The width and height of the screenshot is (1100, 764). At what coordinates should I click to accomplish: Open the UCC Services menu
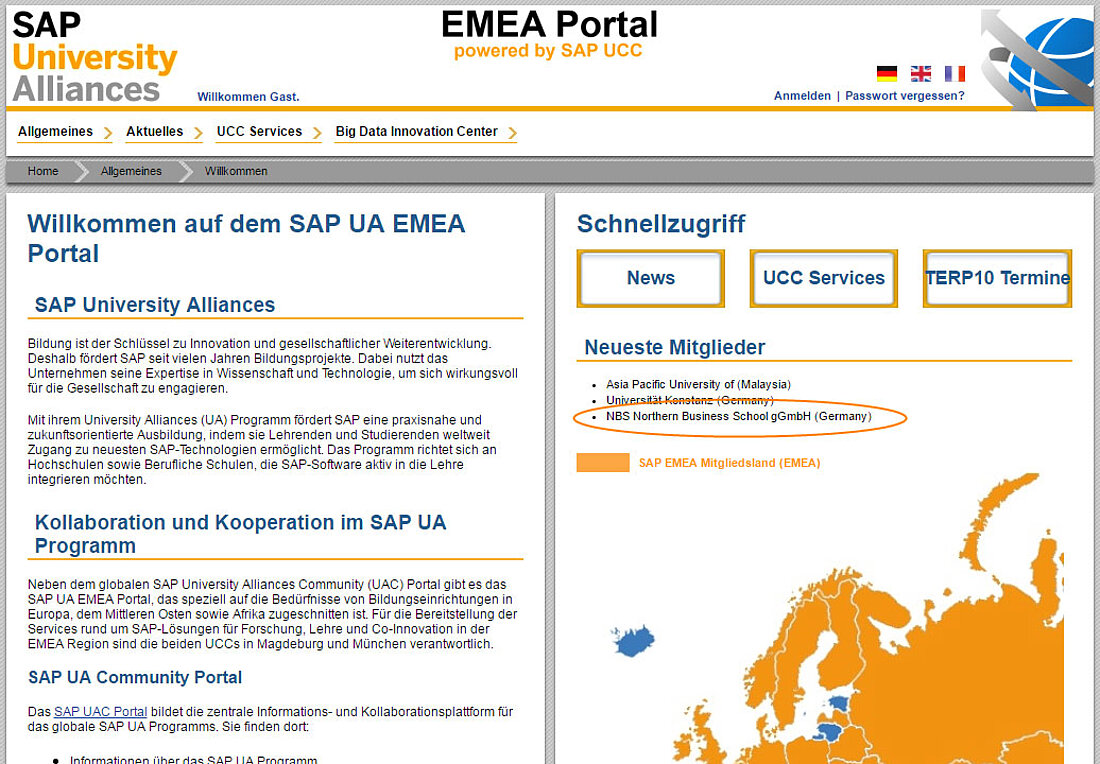pos(260,131)
